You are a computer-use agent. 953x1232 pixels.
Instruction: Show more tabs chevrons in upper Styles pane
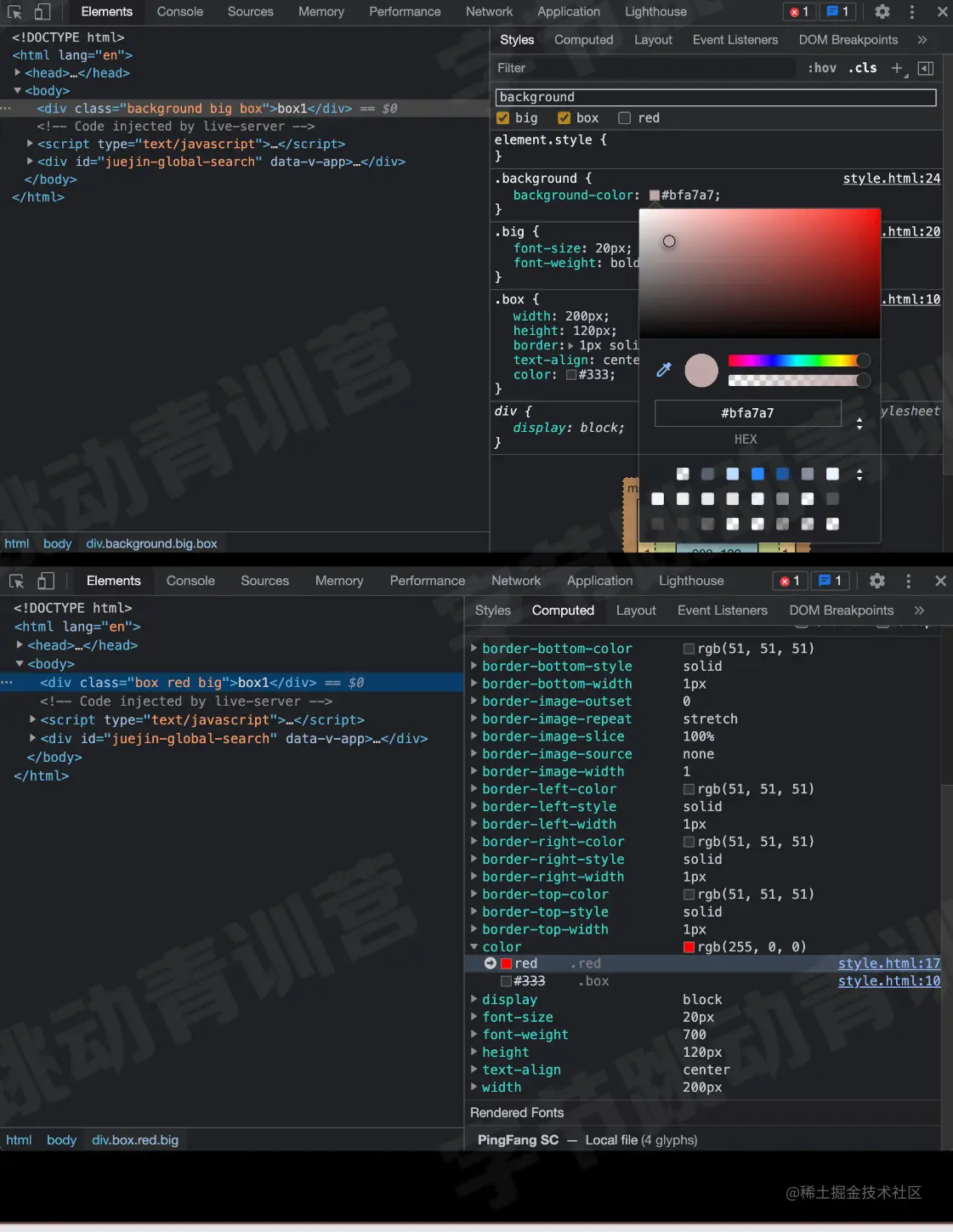pyautogui.click(x=922, y=40)
